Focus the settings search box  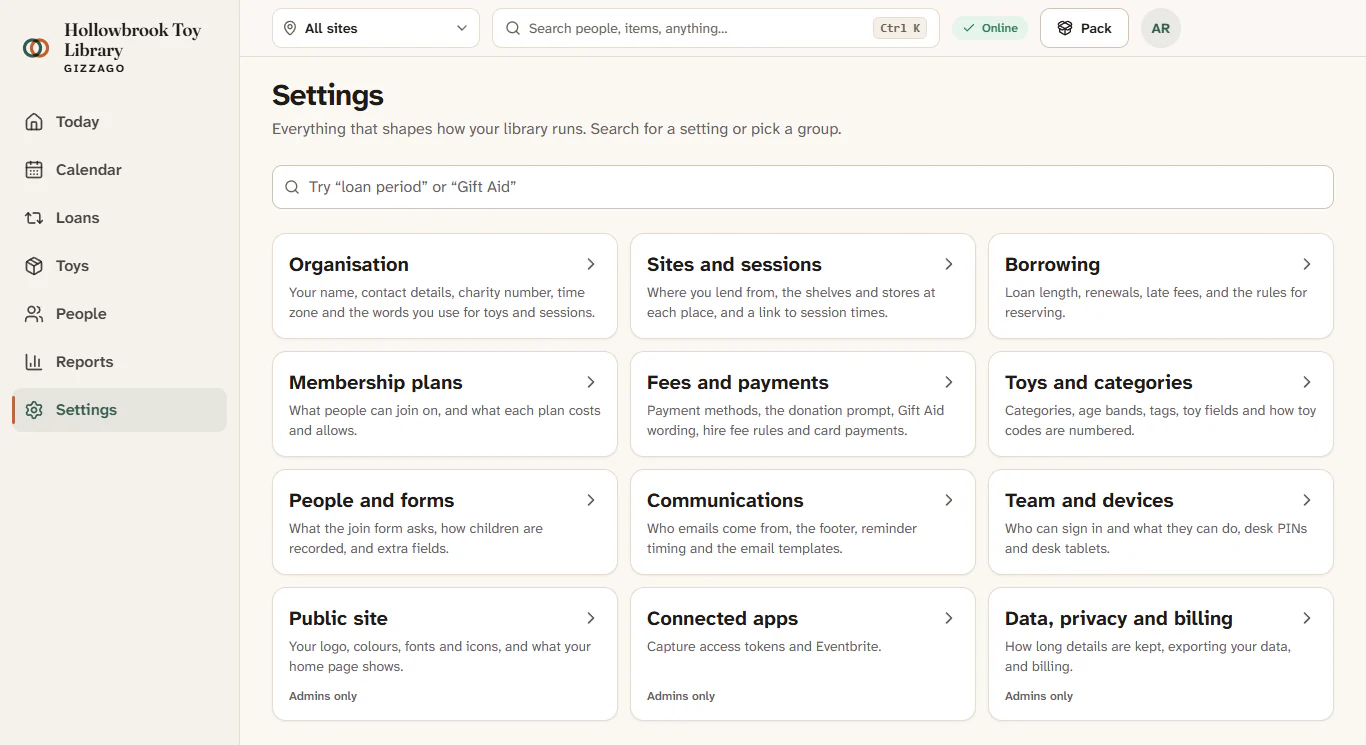[803, 187]
